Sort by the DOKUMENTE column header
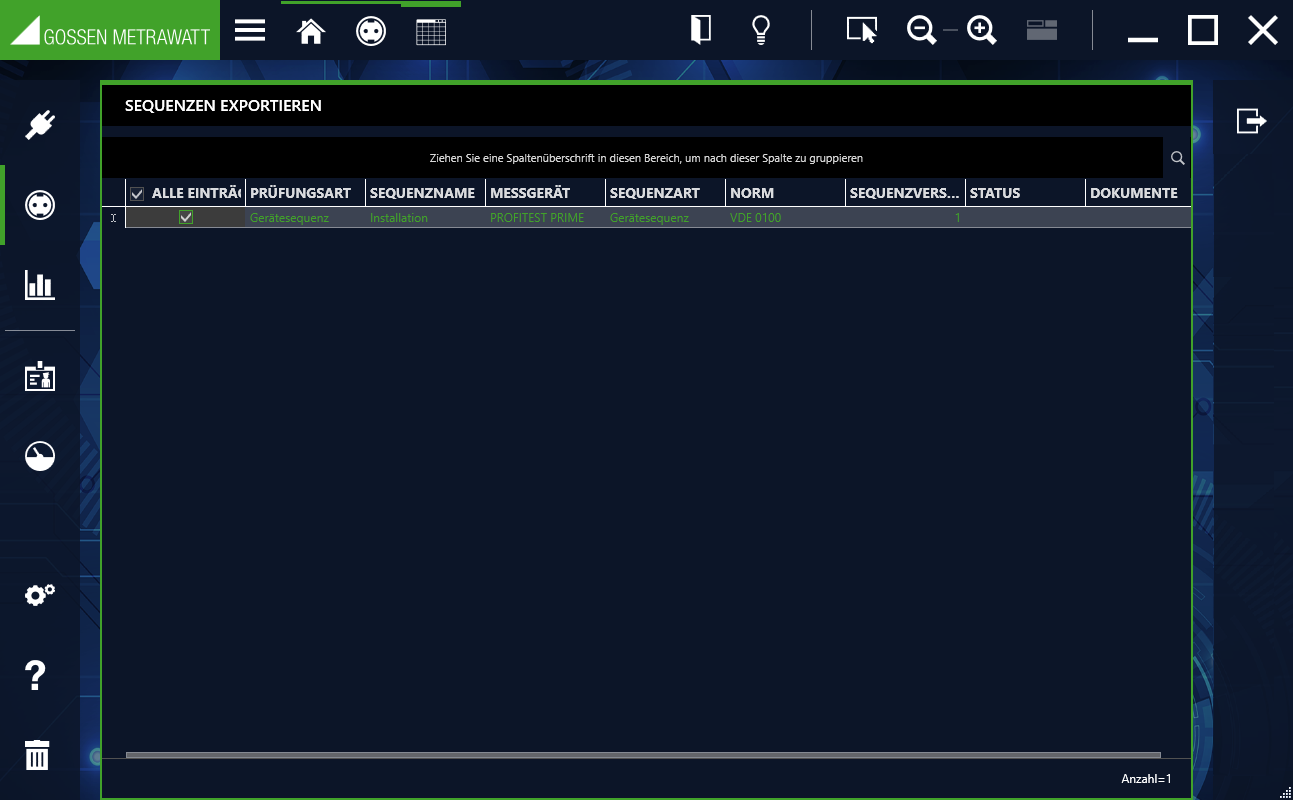The height and width of the screenshot is (800, 1293). (1138, 193)
